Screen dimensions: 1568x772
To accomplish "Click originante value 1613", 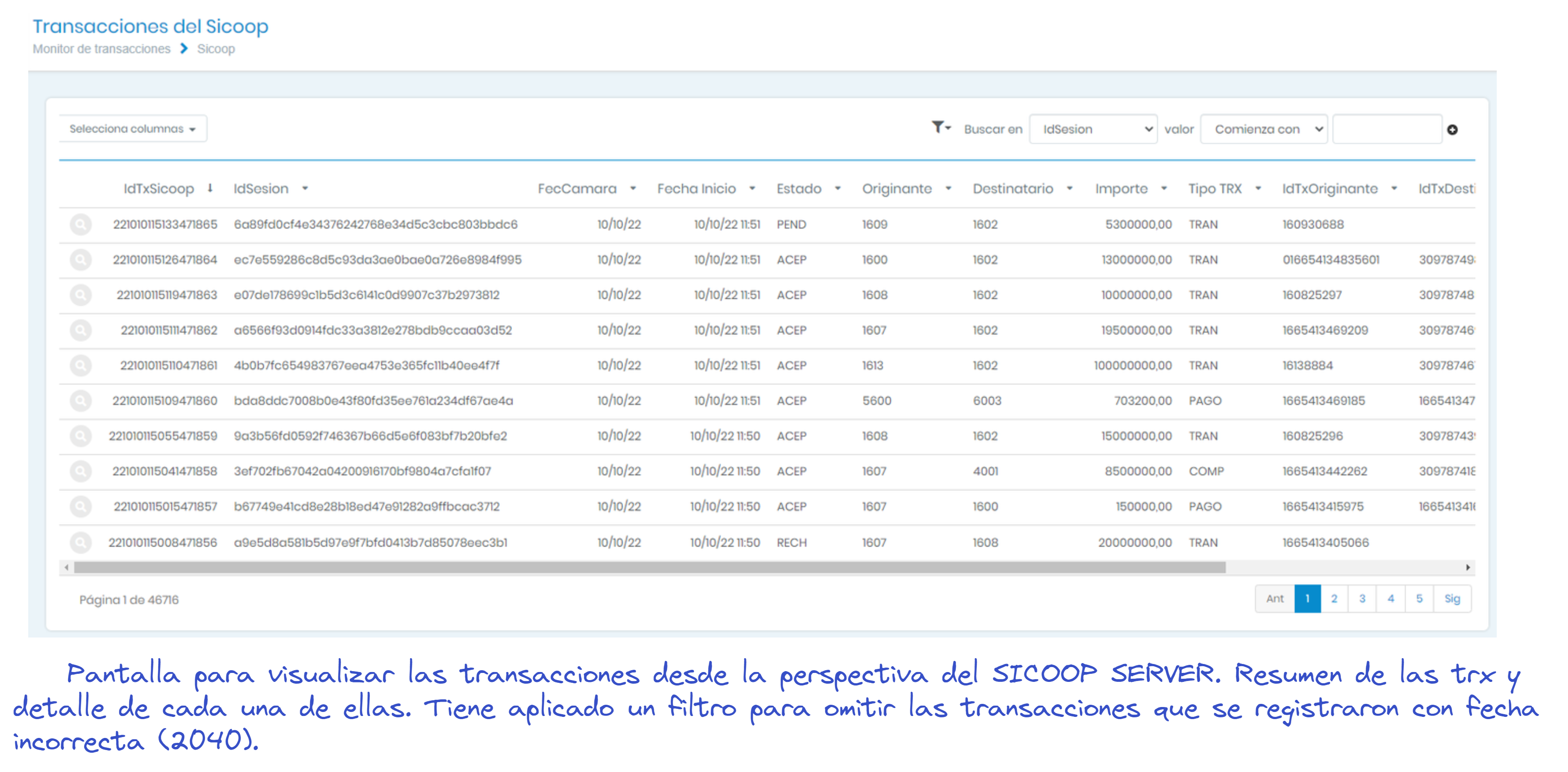I will pyautogui.click(x=872, y=365).
